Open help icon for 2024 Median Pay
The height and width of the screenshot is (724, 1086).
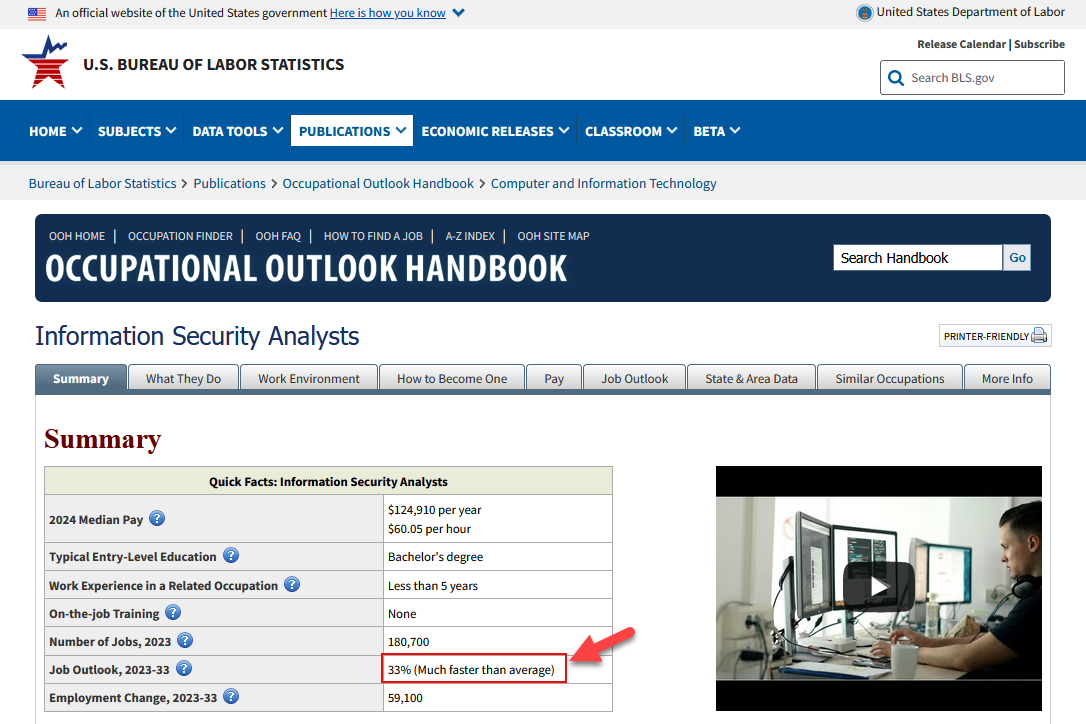pos(157,518)
